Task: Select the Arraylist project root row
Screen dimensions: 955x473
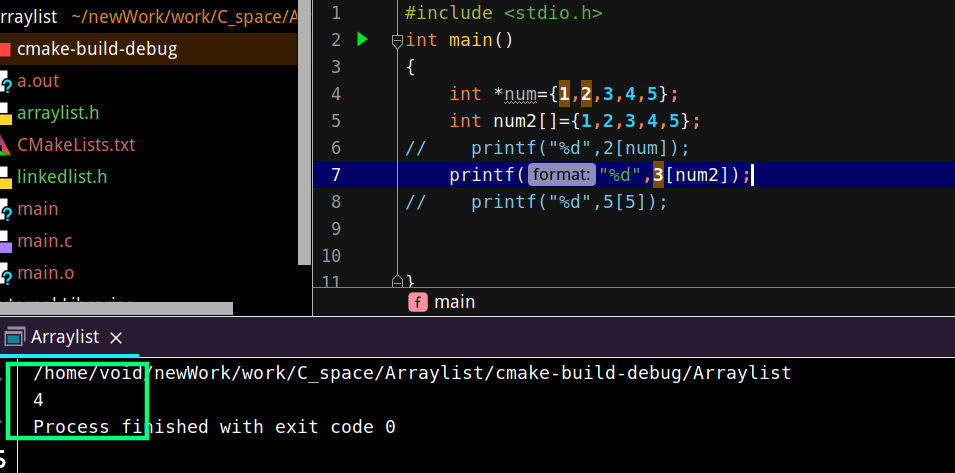Action: tap(149, 16)
